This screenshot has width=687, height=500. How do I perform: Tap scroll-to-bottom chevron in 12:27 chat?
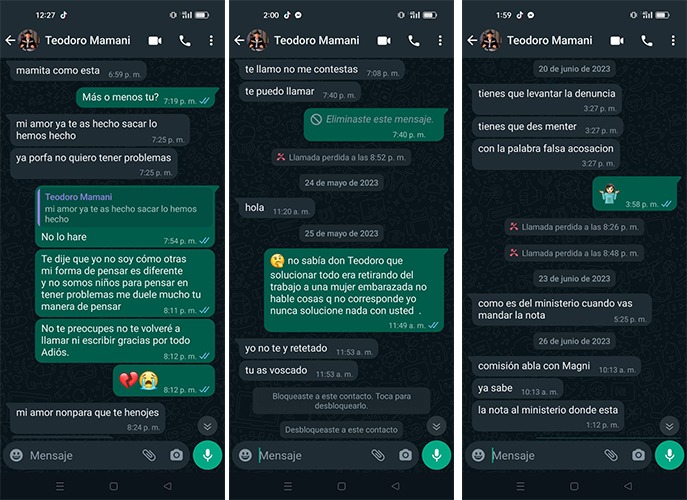[x=207, y=426]
